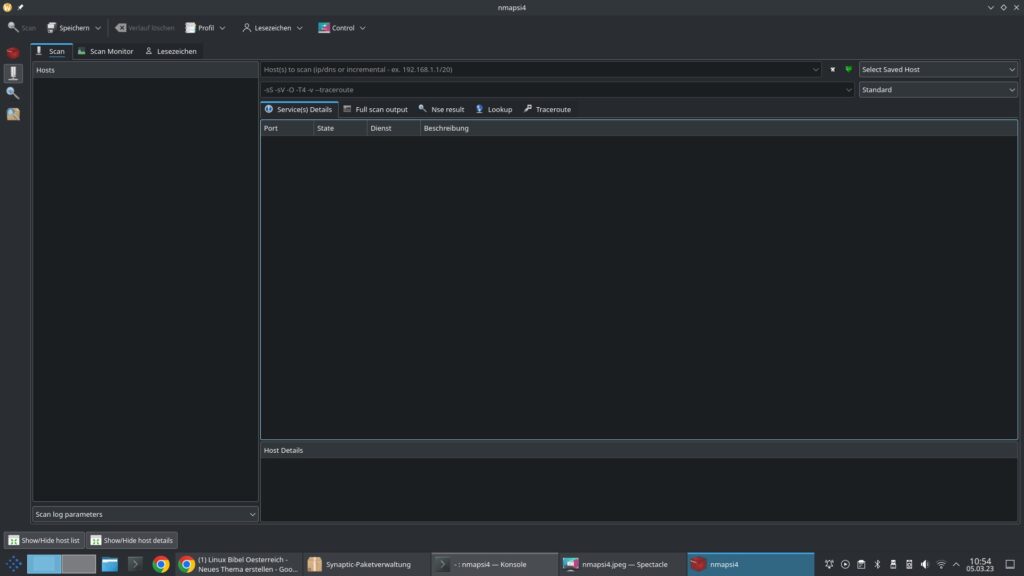Sort by the State column header
The image size is (1024, 576).
point(341,128)
